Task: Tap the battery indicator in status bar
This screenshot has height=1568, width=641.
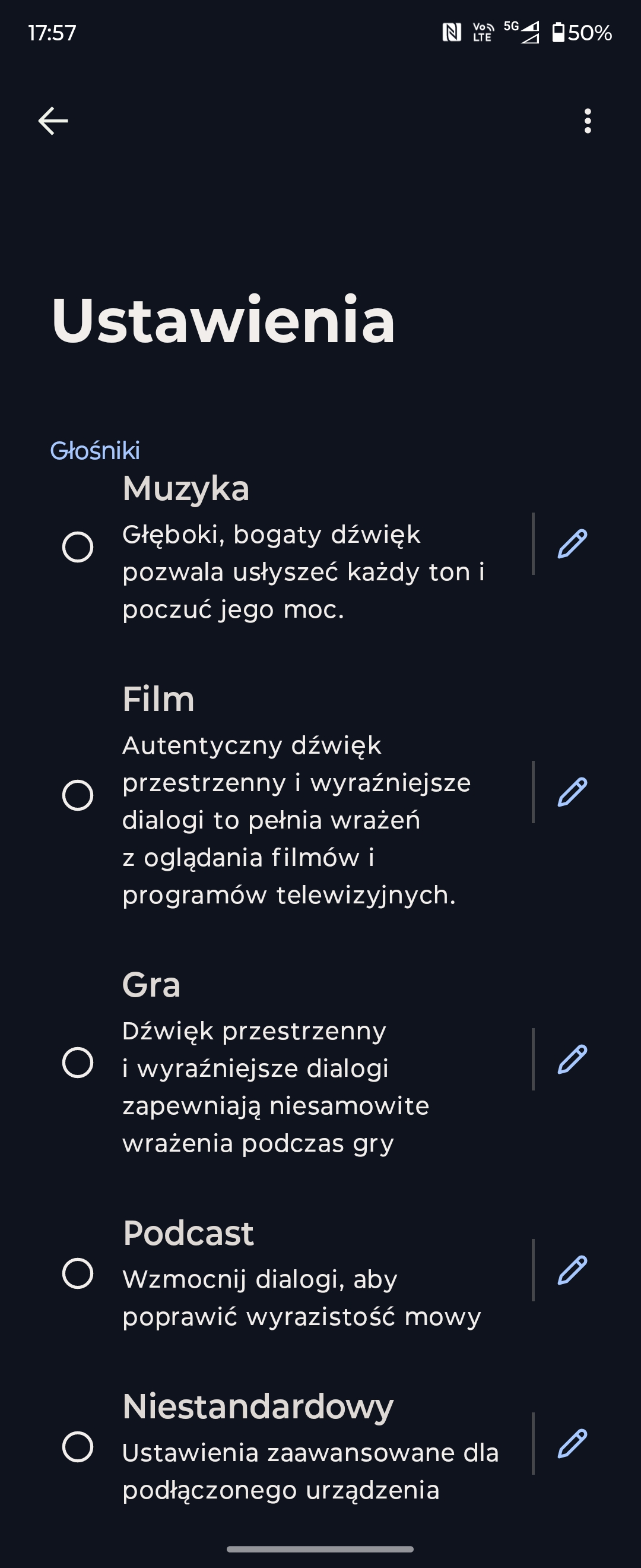Action: [x=582, y=32]
